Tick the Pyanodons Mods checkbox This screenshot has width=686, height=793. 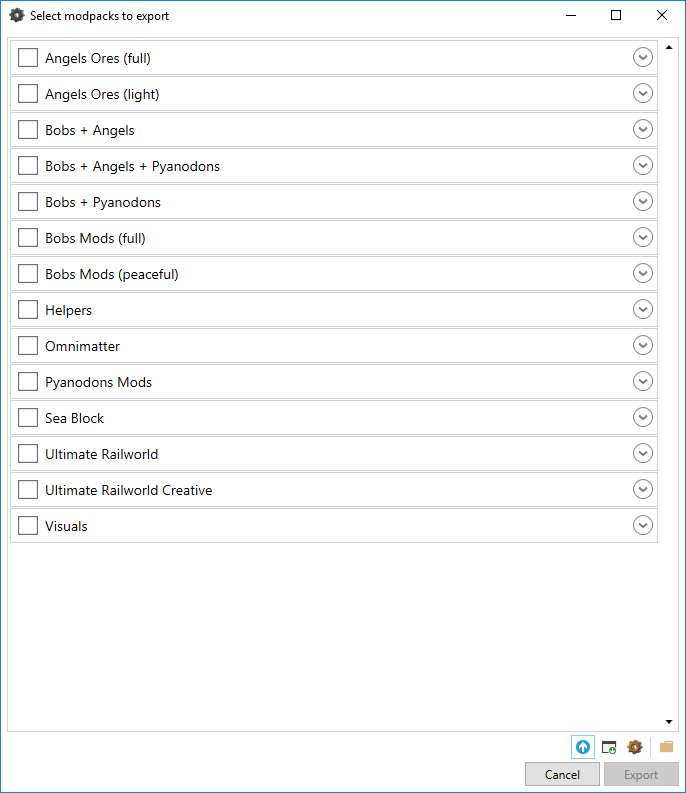[x=28, y=381]
